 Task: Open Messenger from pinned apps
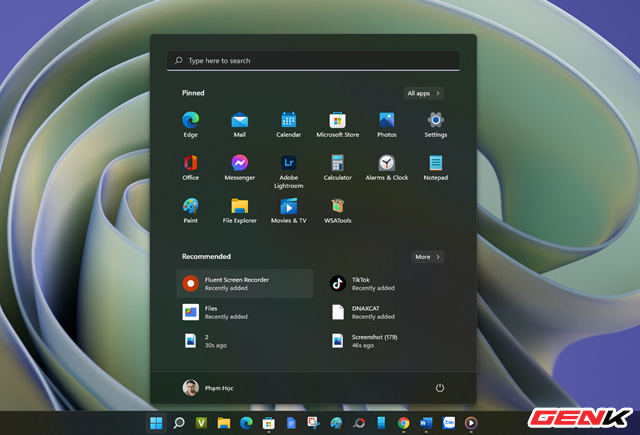point(240,167)
